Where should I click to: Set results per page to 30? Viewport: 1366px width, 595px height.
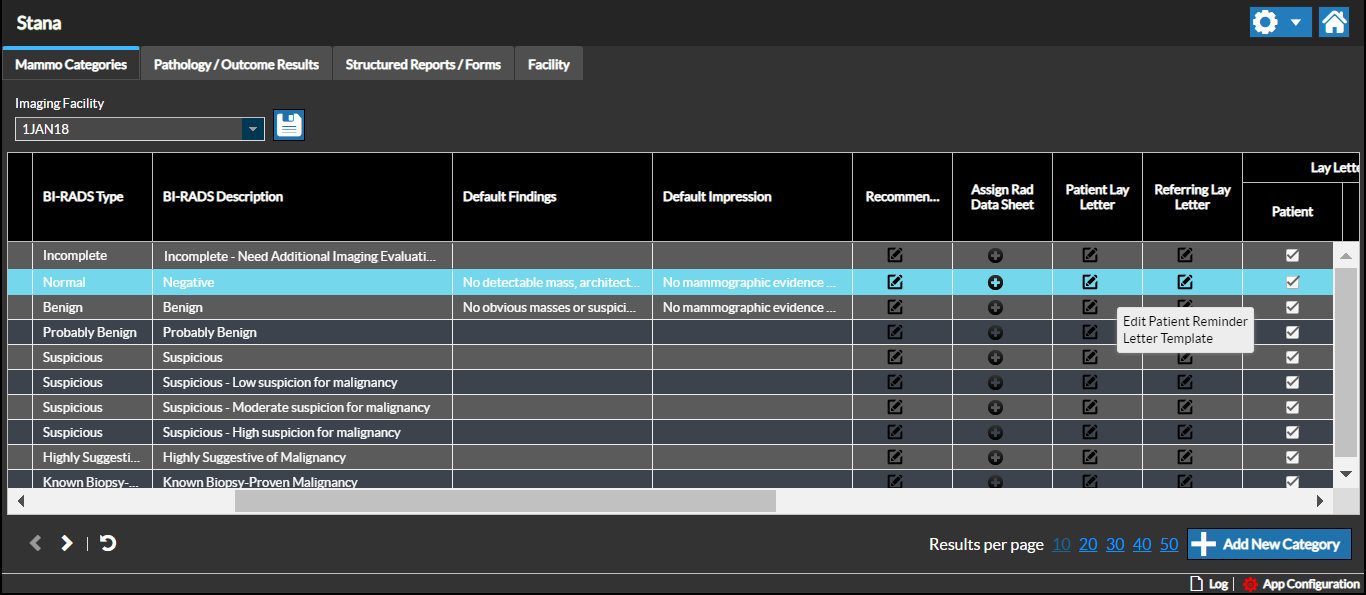tap(1115, 544)
